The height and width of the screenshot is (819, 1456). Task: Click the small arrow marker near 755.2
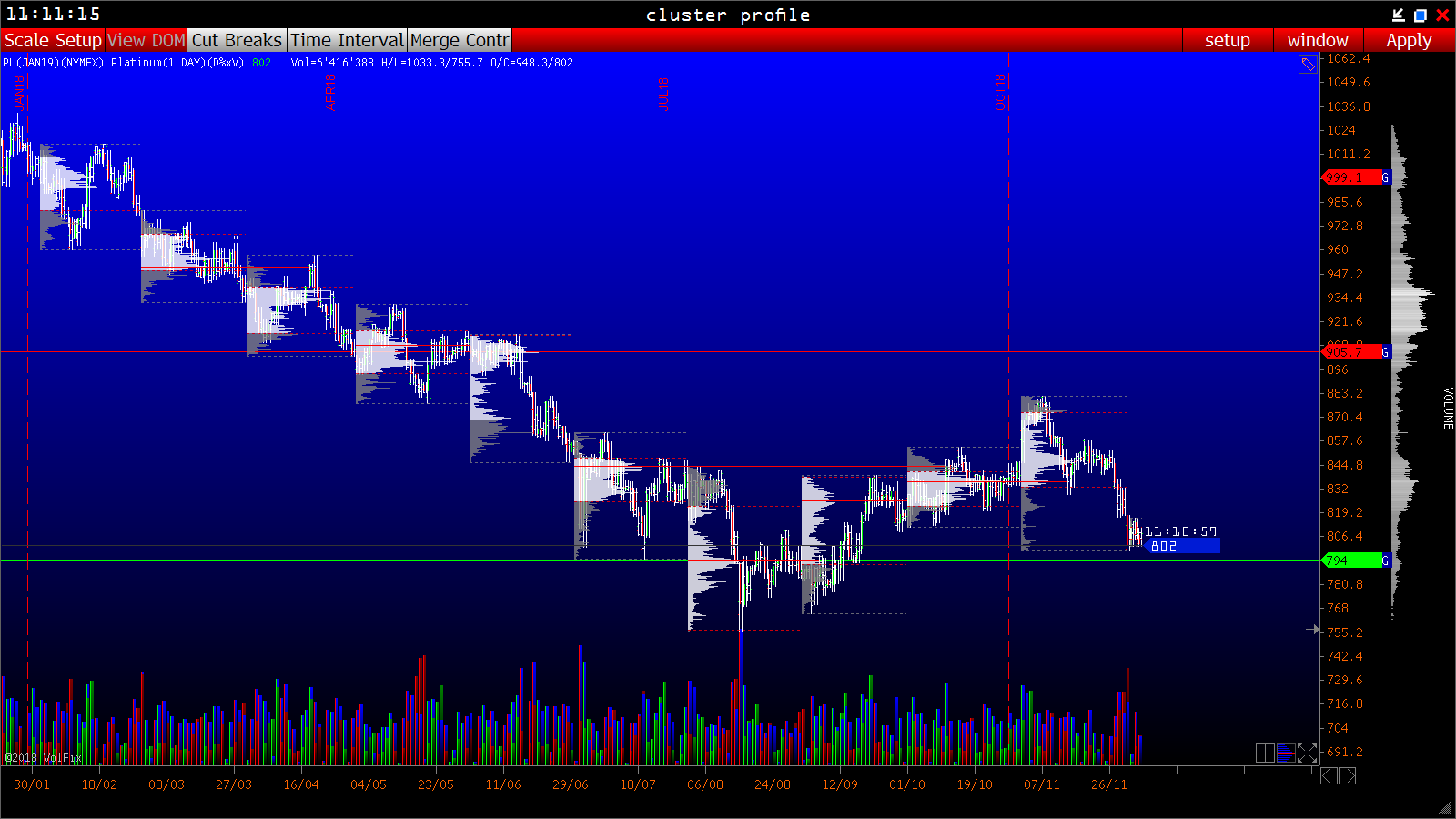1312,629
